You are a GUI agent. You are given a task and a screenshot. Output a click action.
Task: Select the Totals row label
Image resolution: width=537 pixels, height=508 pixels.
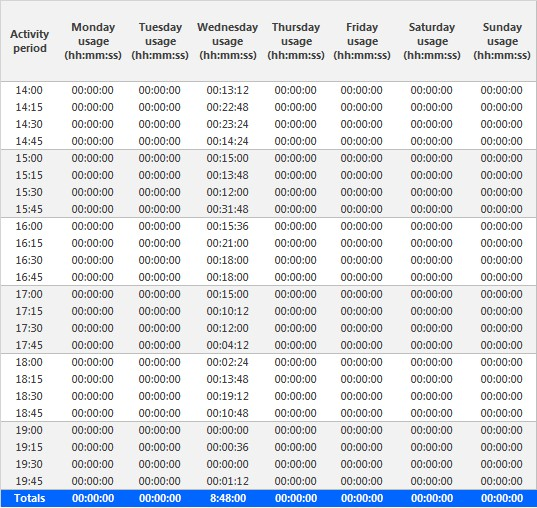29,498
